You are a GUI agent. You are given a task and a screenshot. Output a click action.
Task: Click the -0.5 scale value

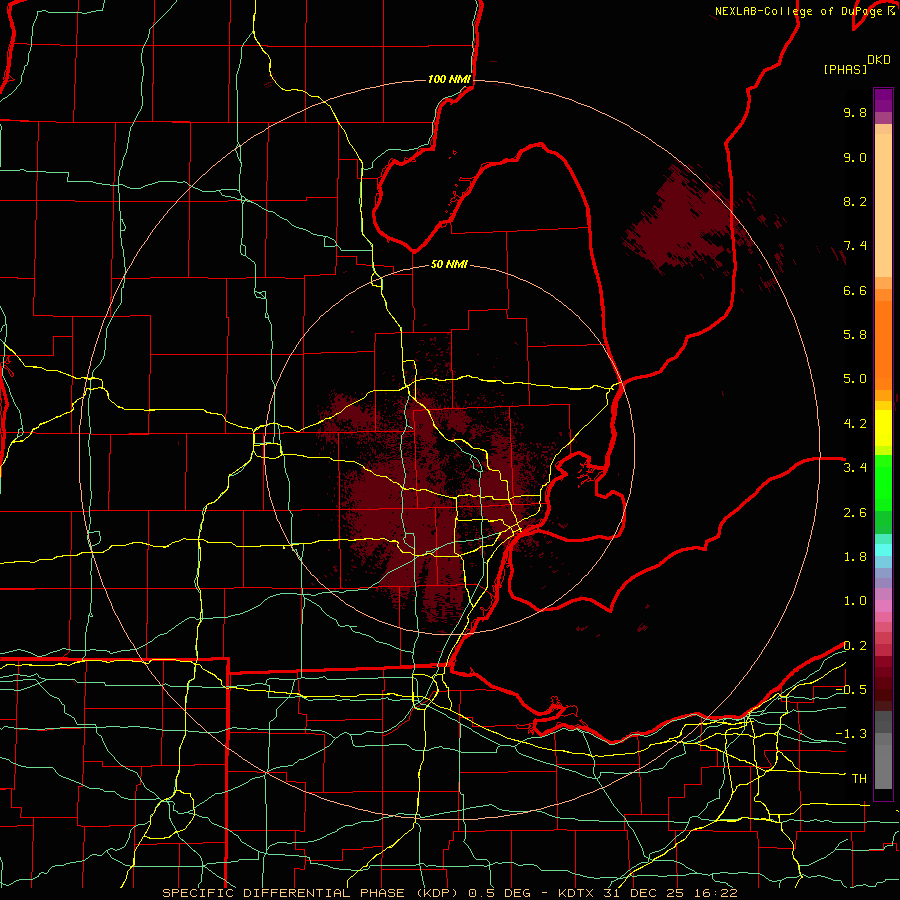coord(851,690)
